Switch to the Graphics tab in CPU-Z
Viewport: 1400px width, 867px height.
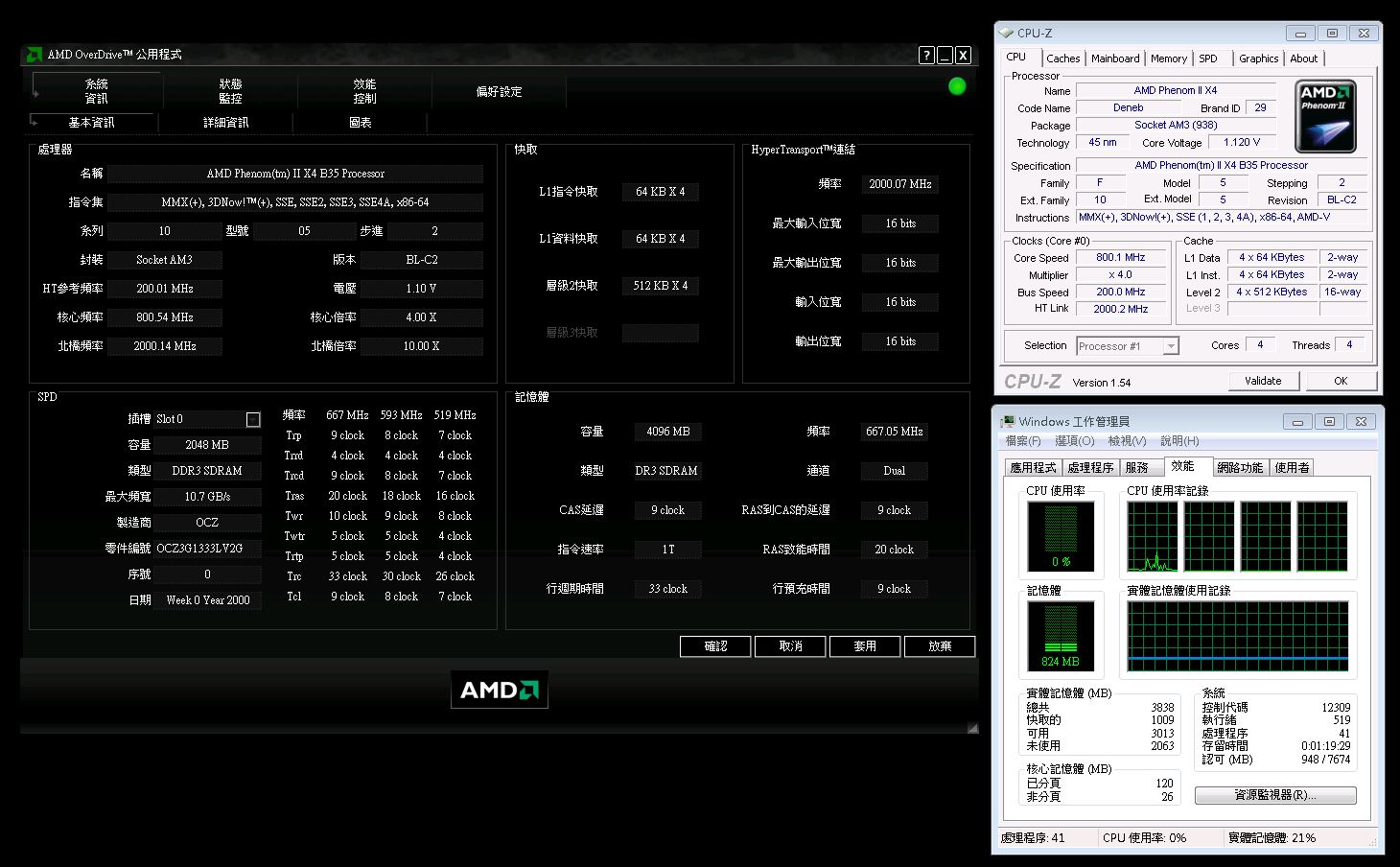click(x=1258, y=59)
